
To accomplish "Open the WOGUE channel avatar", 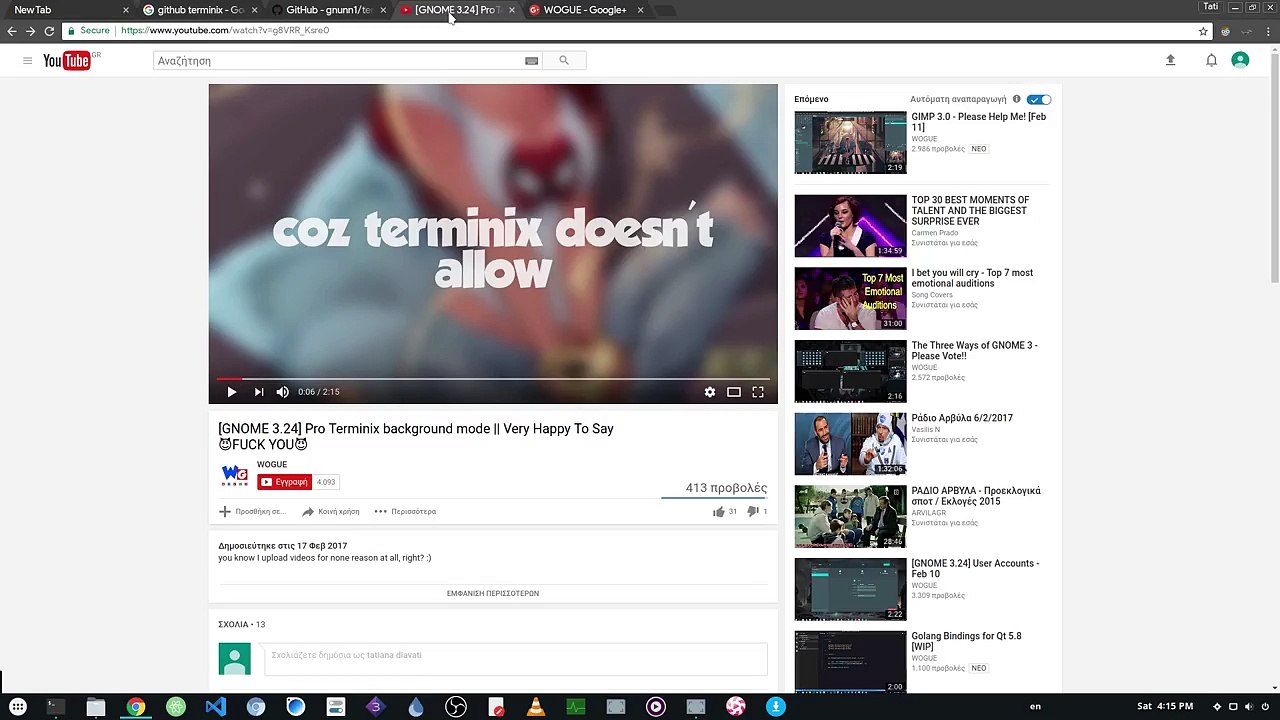I will (x=234, y=474).
